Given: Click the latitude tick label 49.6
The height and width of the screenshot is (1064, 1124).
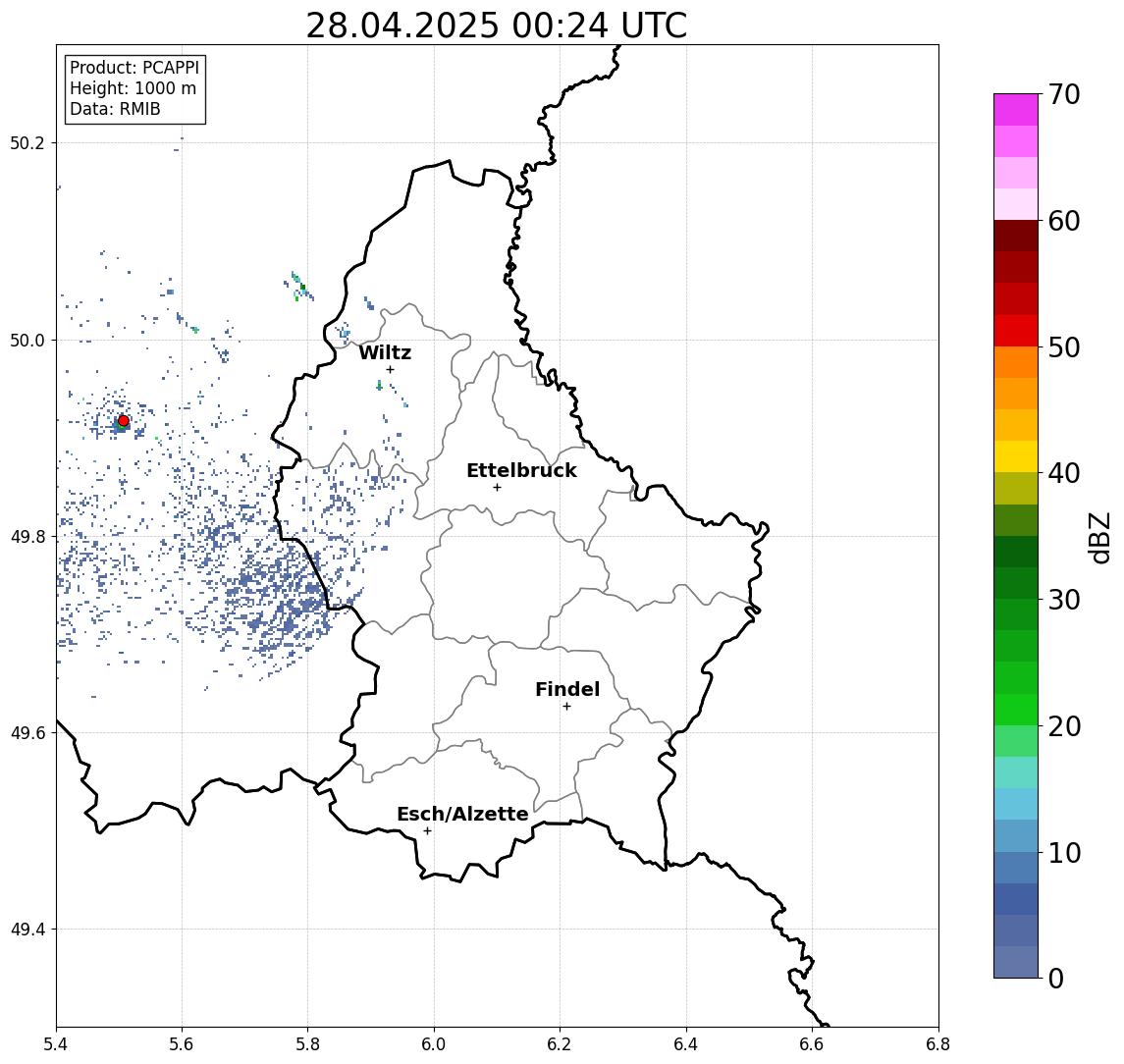Looking at the screenshot, I should [27, 733].
